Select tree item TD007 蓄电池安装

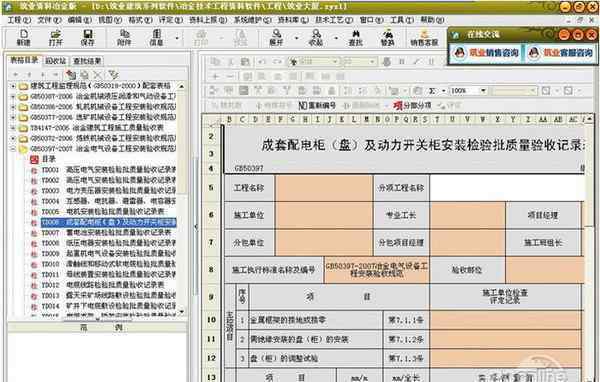tap(106, 232)
